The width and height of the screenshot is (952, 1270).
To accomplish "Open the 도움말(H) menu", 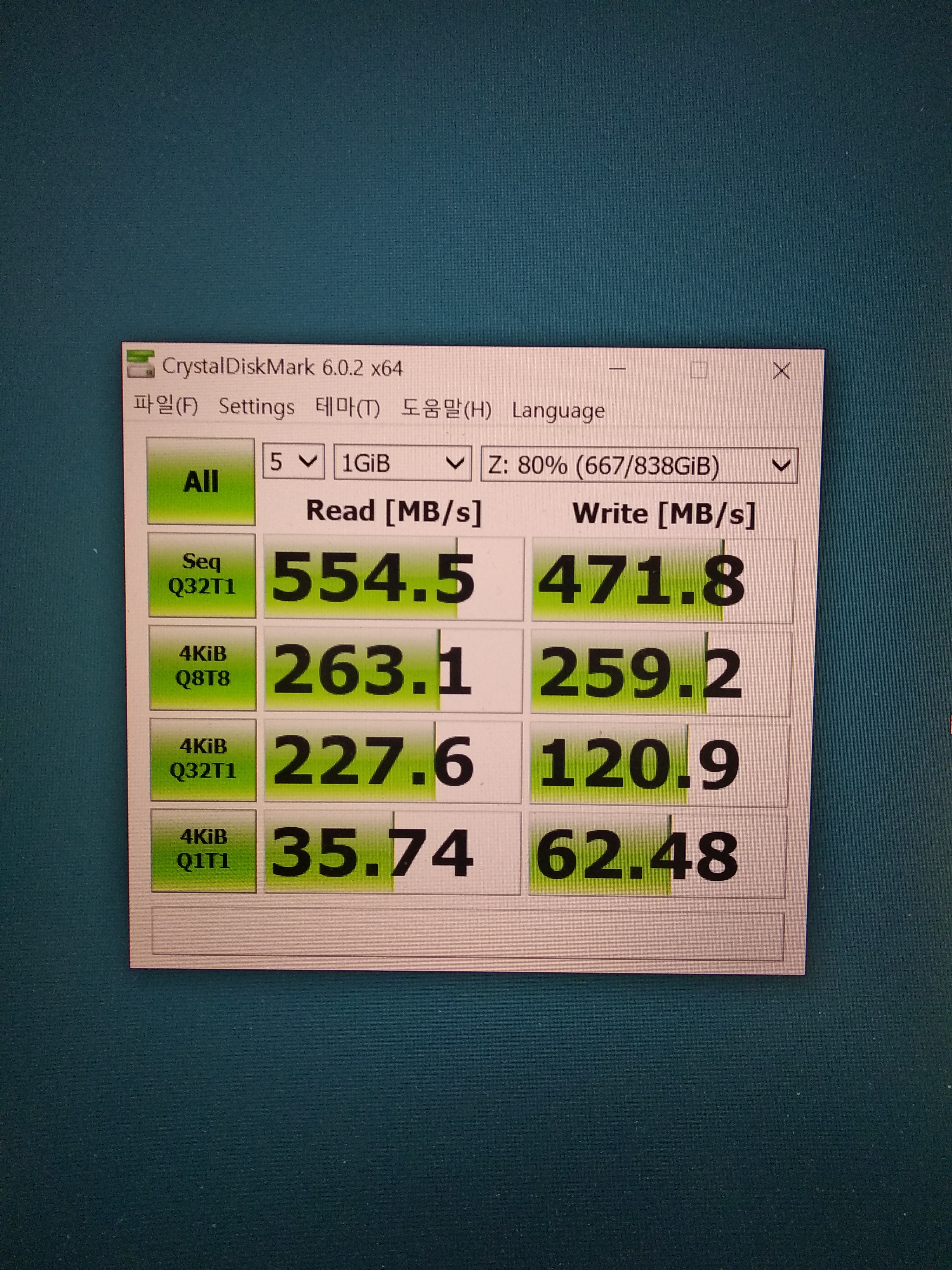I will [446, 409].
